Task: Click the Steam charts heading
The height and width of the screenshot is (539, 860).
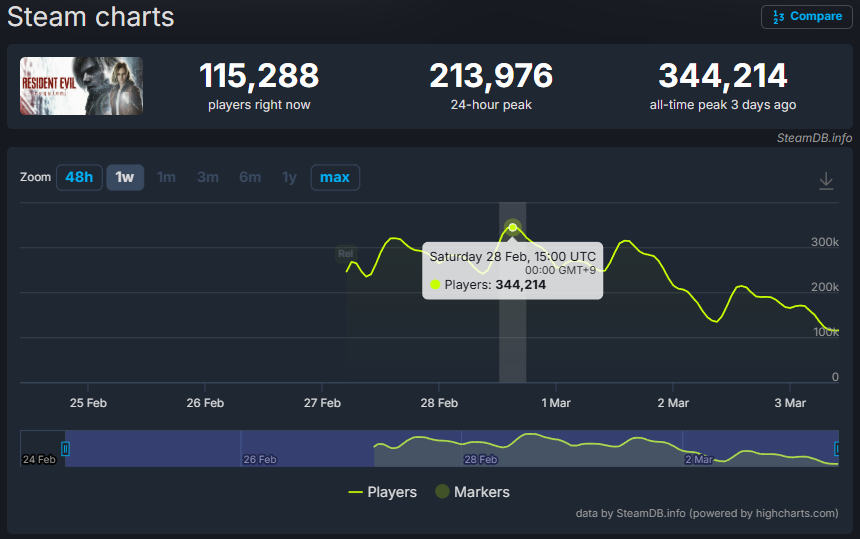Action: coord(90,16)
